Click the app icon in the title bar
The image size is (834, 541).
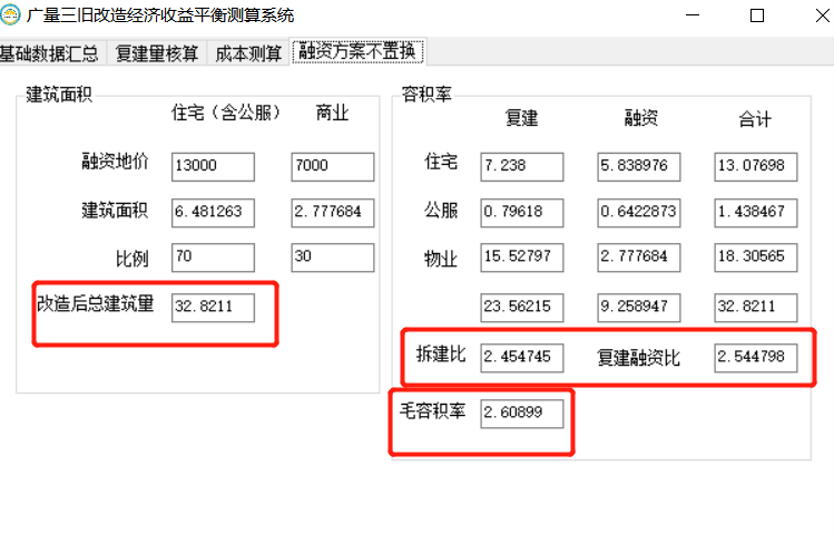point(13,15)
